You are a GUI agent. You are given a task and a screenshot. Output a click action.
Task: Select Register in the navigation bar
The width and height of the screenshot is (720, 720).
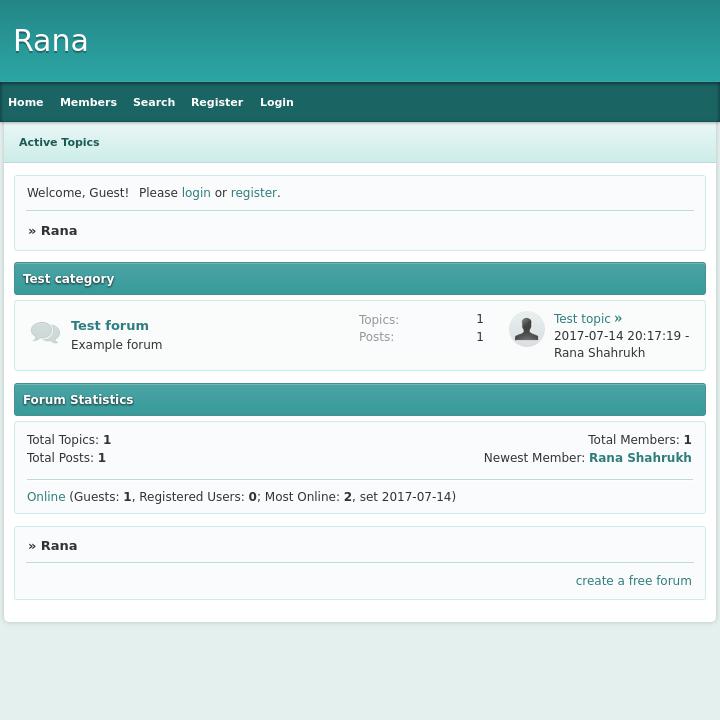(x=217, y=102)
